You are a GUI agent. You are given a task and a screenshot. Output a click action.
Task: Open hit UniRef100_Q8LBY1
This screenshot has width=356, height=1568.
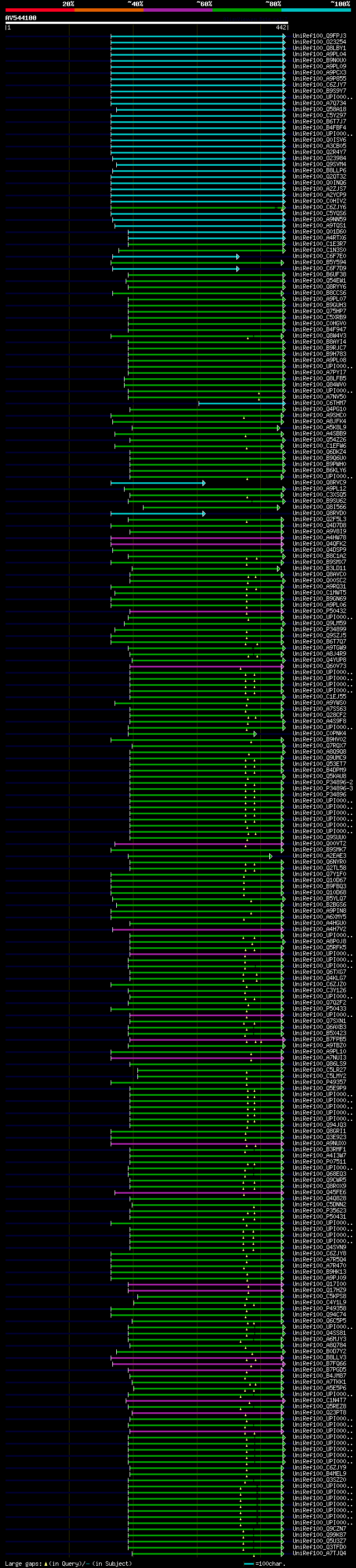(x=319, y=48)
